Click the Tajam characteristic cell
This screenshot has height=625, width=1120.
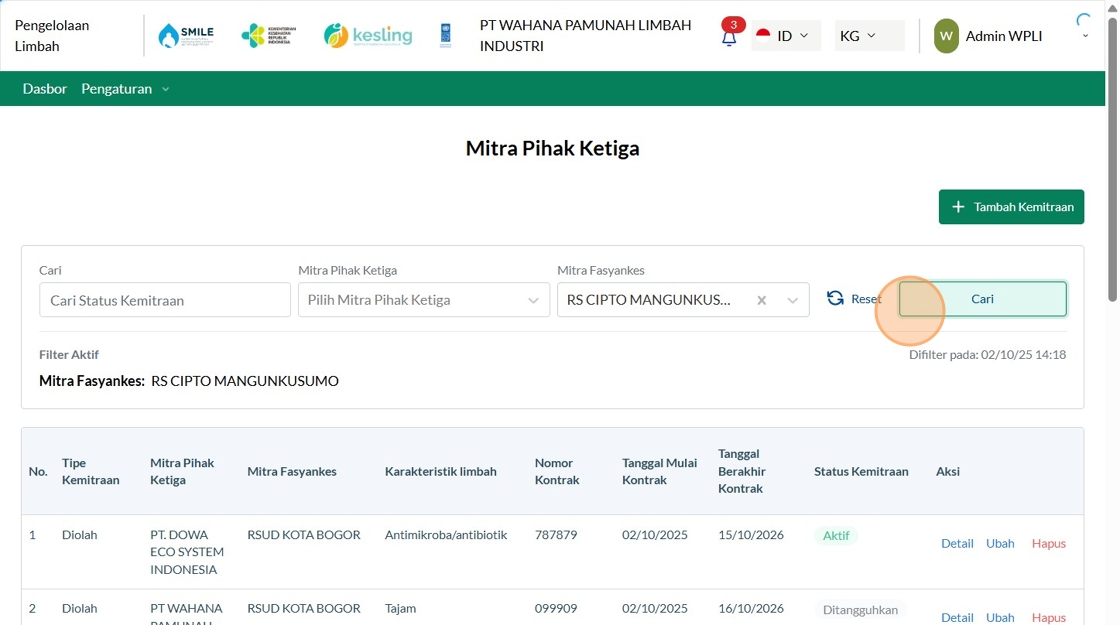point(400,609)
